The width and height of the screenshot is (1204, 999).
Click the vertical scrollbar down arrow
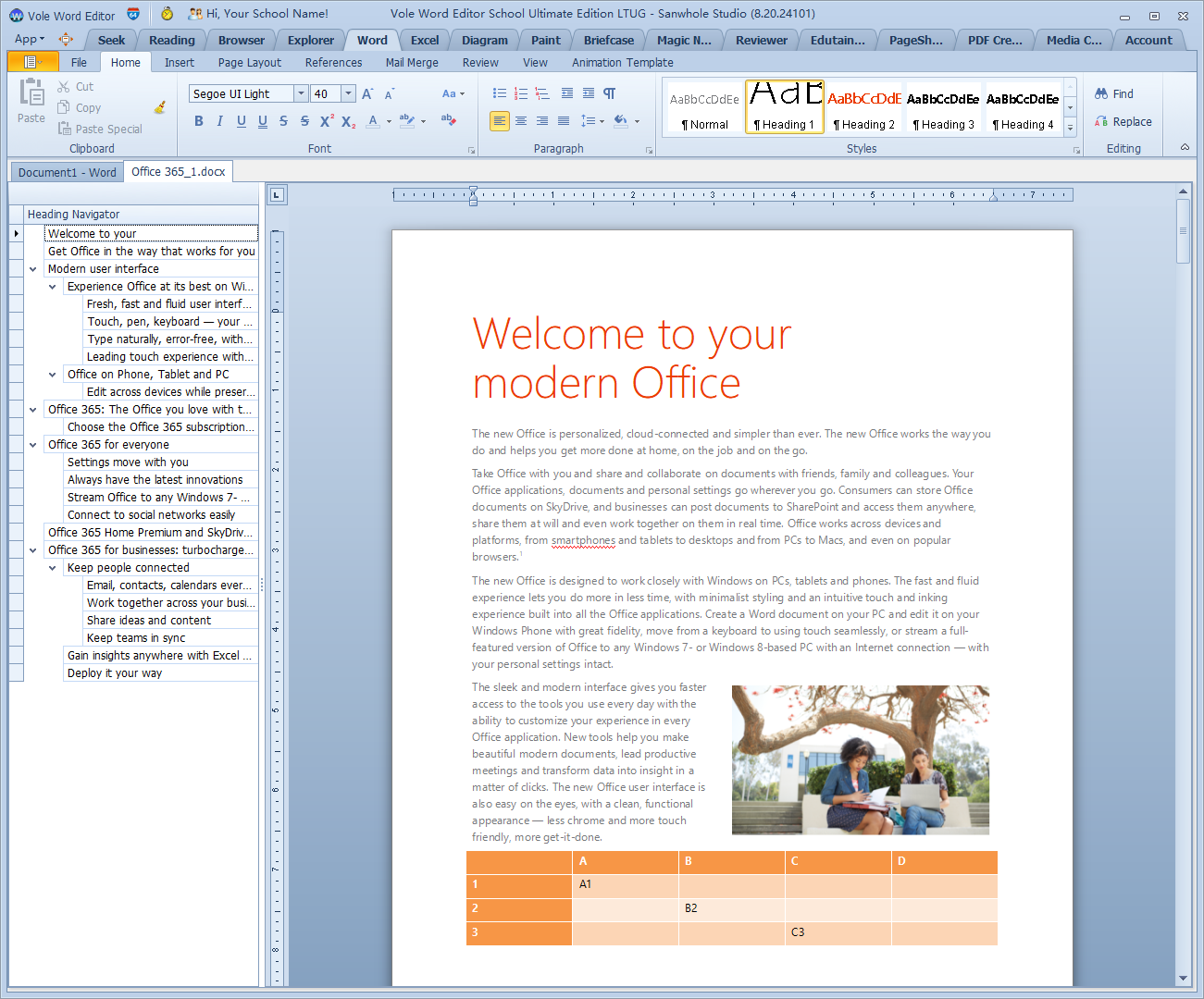tap(1183, 979)
